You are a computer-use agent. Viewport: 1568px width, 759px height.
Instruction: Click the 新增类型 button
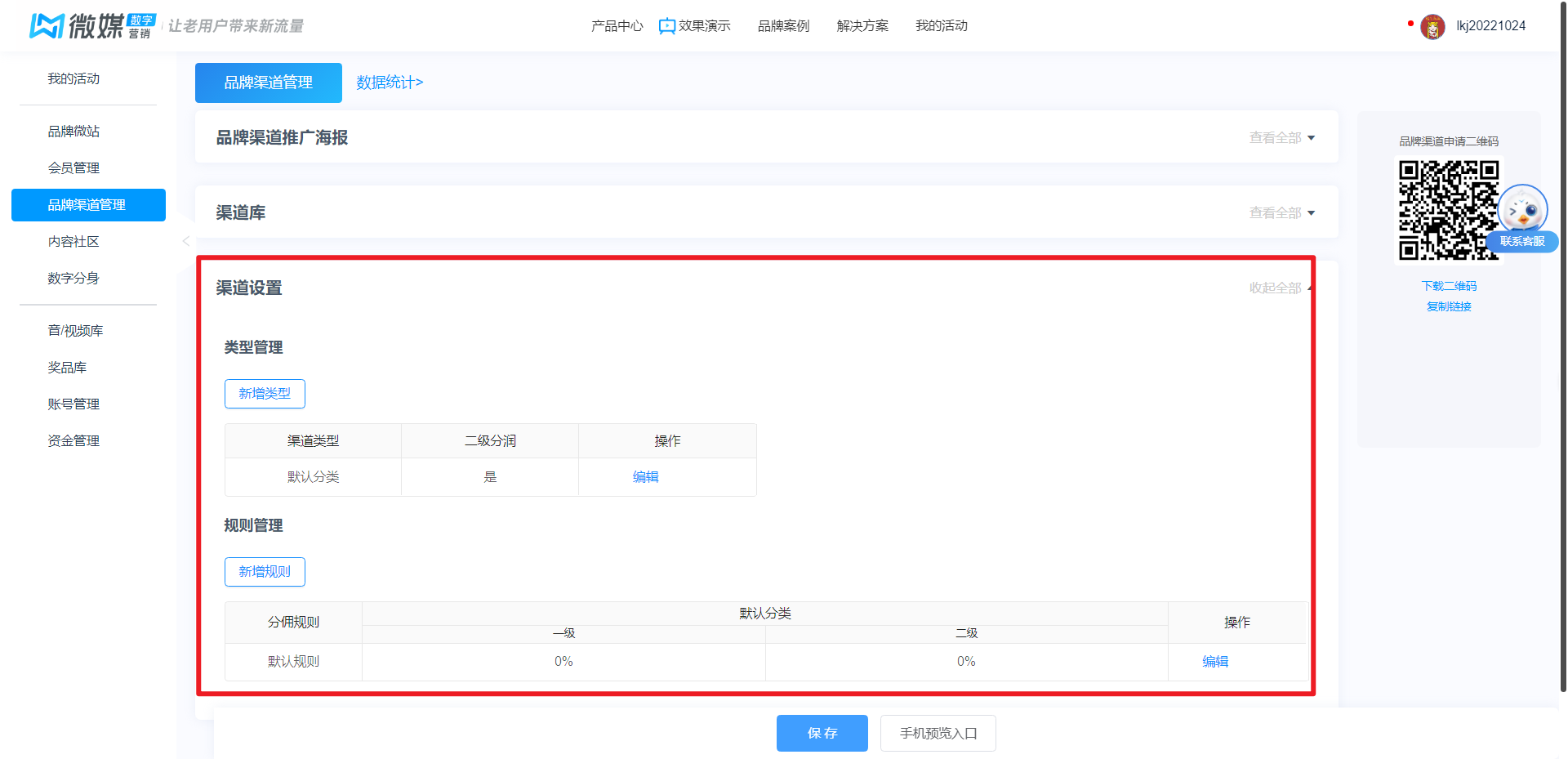pyautogui.click(x=265, y=394)
